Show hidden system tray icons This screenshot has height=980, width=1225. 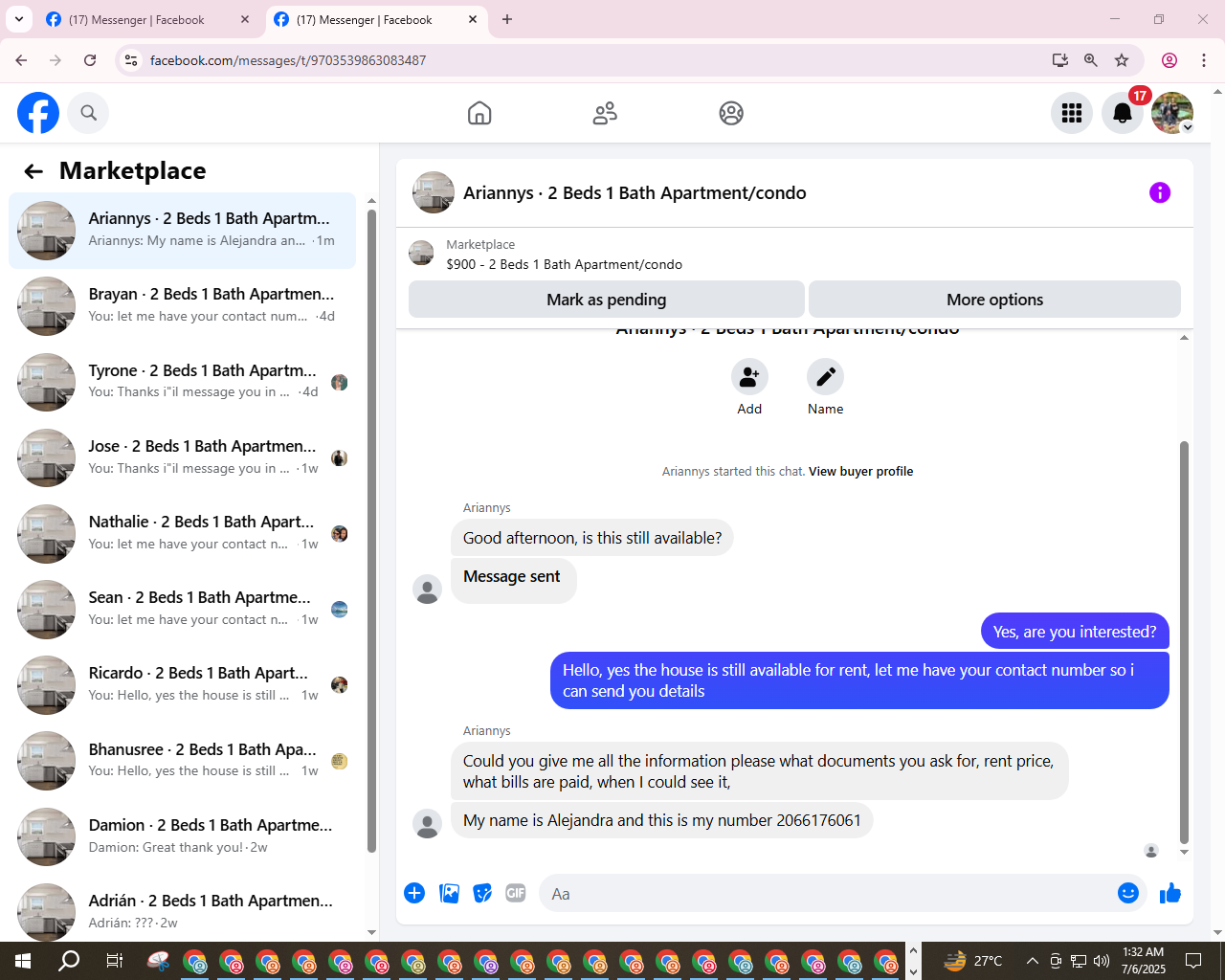point(1032,961)
